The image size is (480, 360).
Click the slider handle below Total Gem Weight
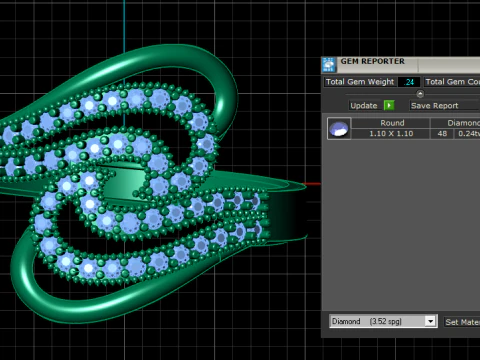pos(420,94)
